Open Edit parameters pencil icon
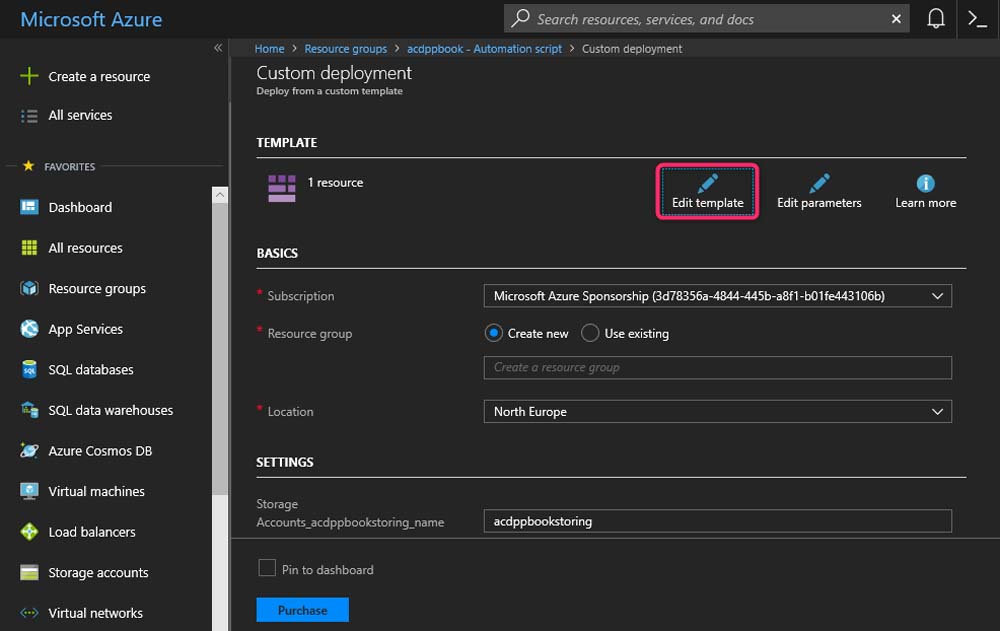Screen dimensions: 1000x631 819,183
